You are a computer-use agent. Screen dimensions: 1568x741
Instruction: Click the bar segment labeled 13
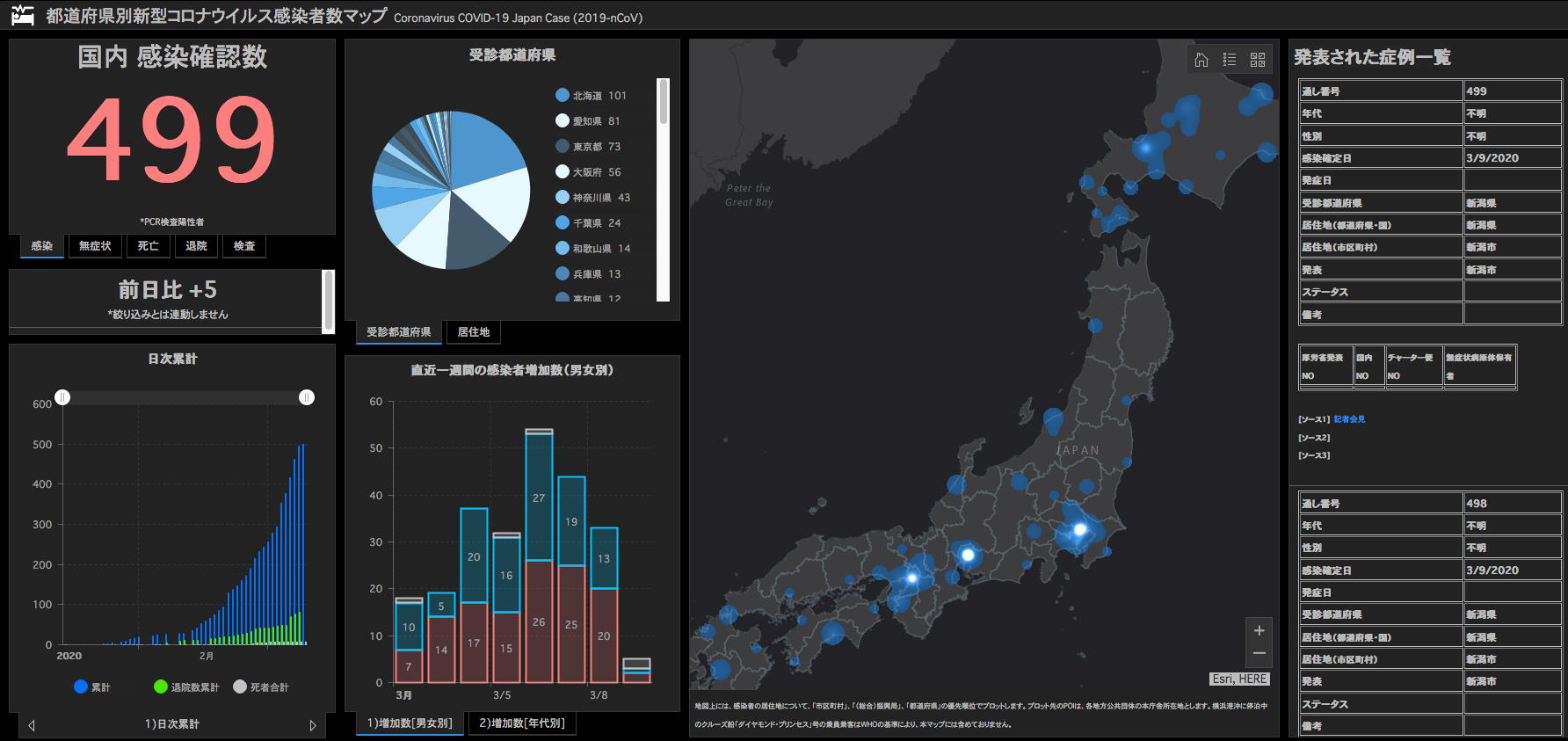(x=604, y=558)
